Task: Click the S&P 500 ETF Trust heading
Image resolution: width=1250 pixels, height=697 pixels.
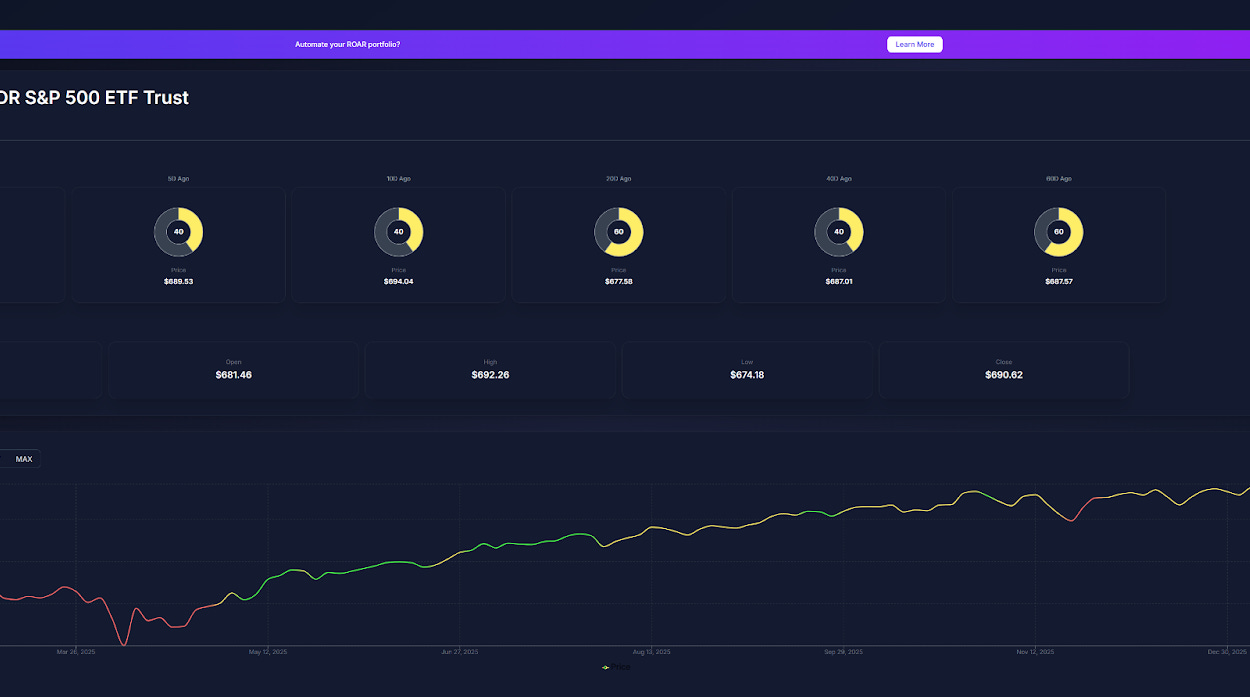Action: [x=95, y=97]
